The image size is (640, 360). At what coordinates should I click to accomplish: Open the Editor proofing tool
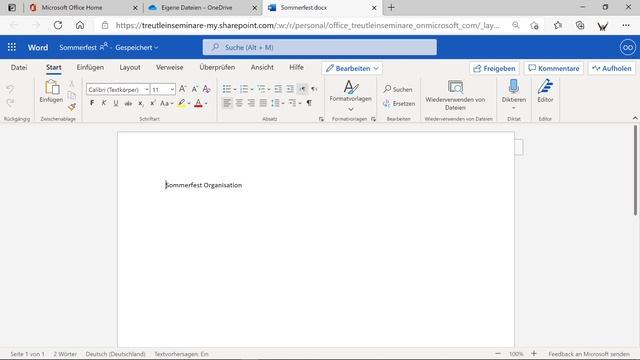(x=545, y=91)
